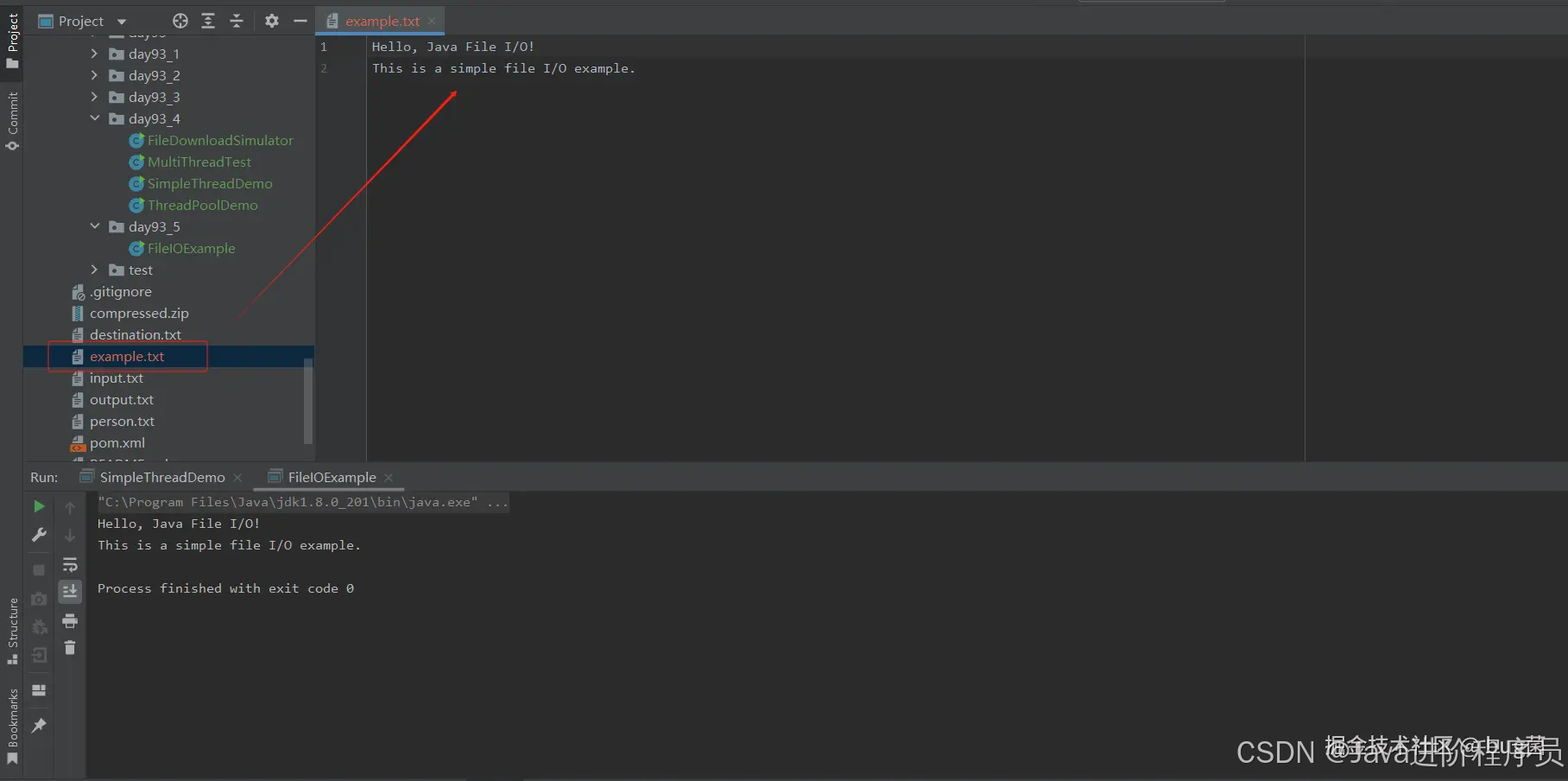Click the Soft-Wrap icon in the Run panel
Image resolution: width=1568 pixels, height=781 pixels.
(70, 565)
